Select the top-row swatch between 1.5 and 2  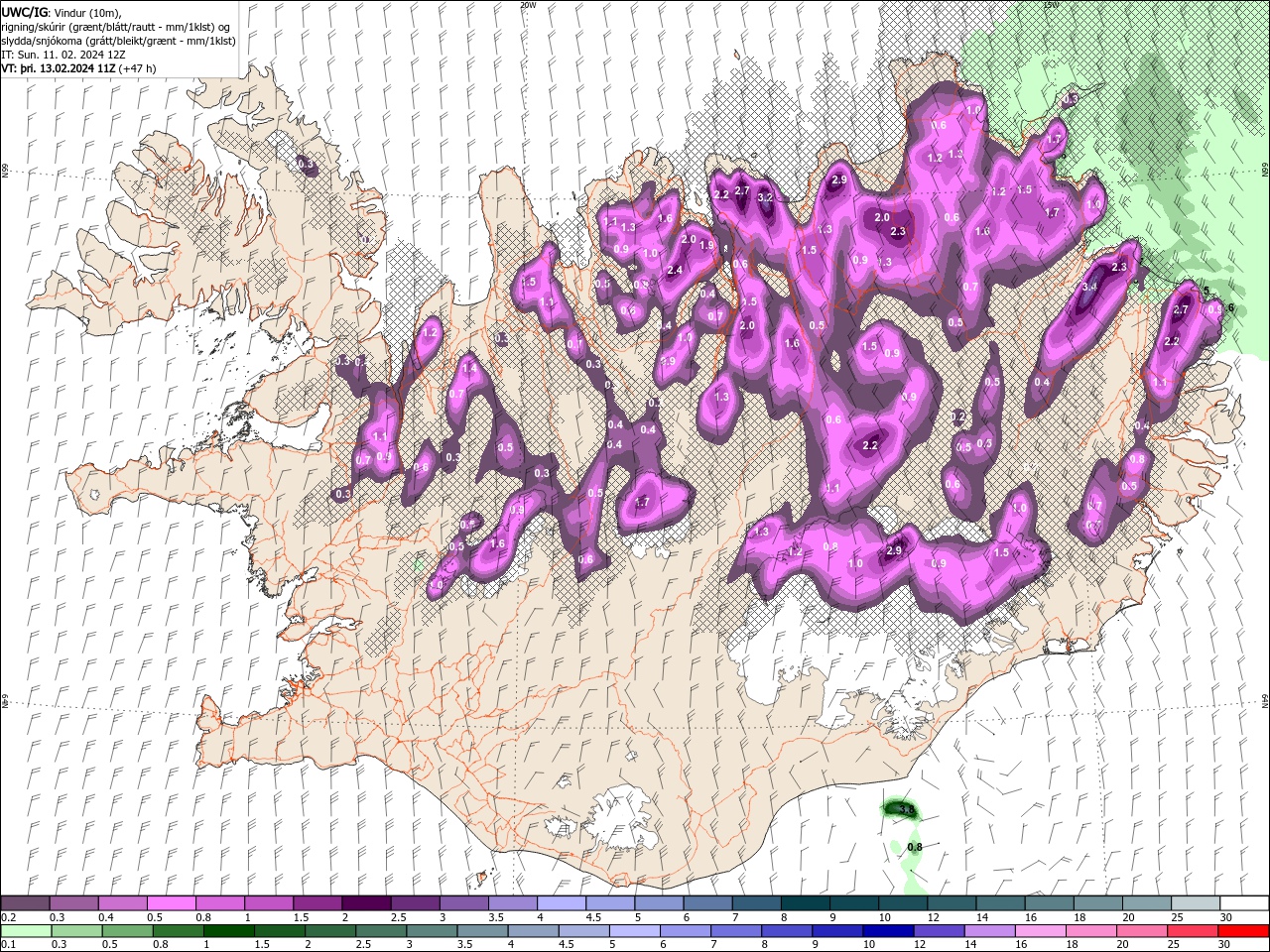click(317, 903)
